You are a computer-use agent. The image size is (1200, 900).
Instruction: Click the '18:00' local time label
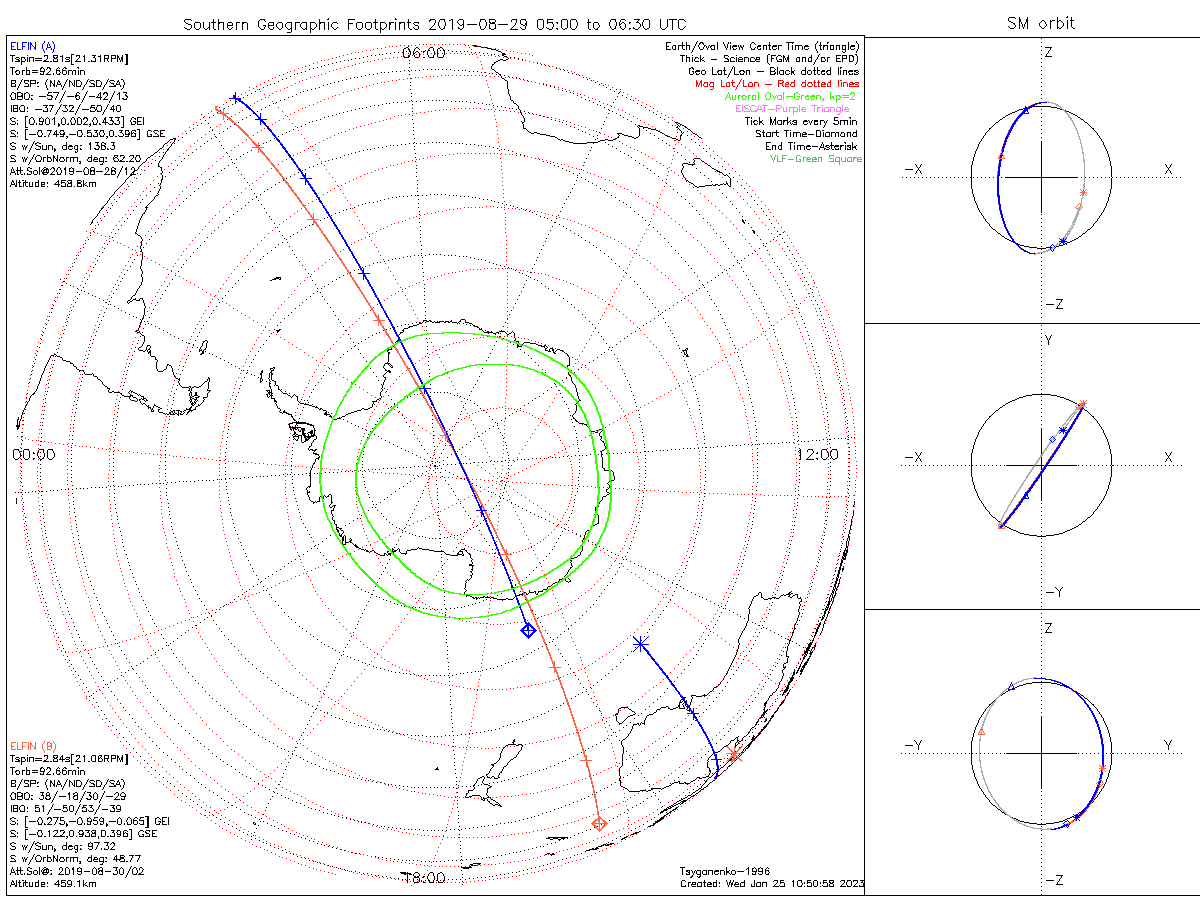423,878
